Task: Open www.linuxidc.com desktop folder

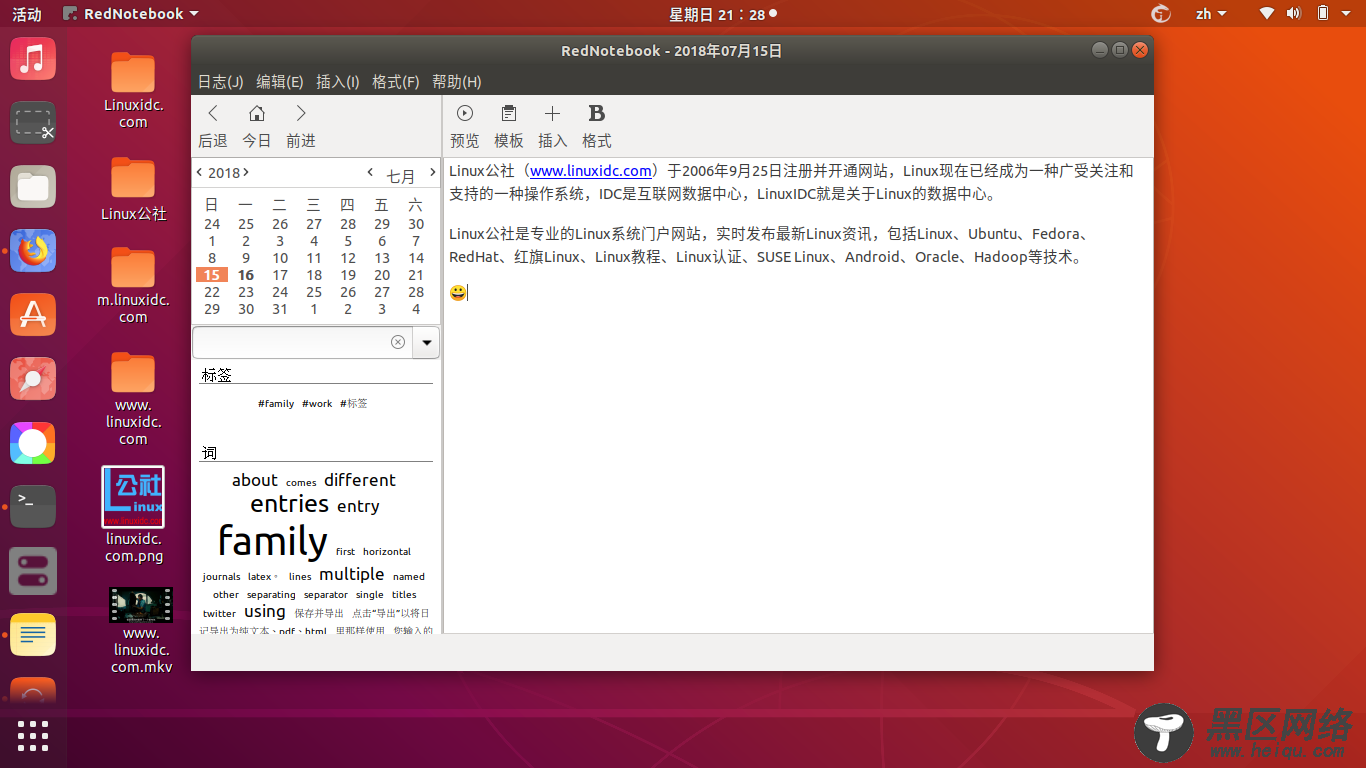Action: 133,398
